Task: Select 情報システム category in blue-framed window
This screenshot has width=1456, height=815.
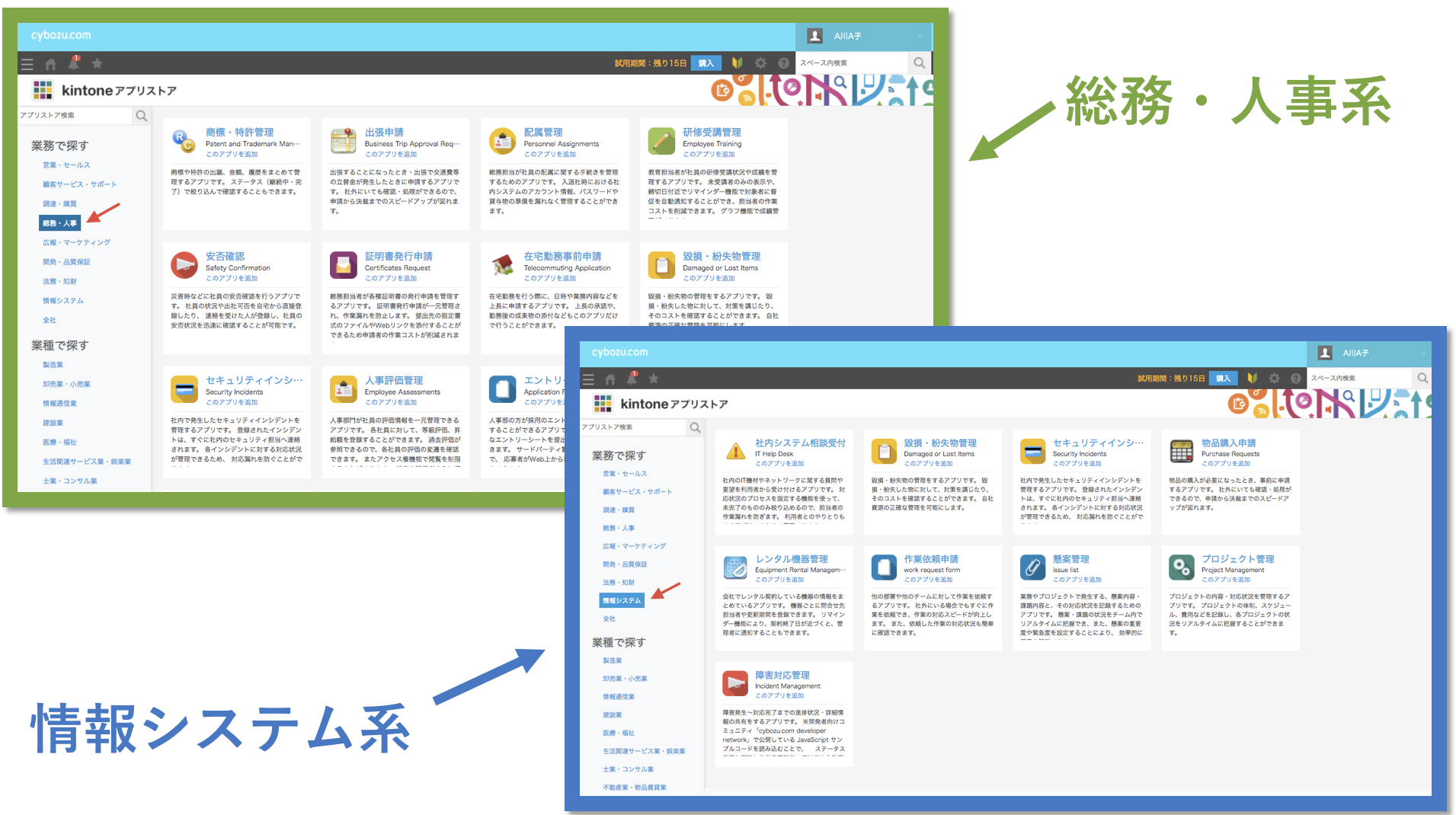Action: tap(622, 601)
